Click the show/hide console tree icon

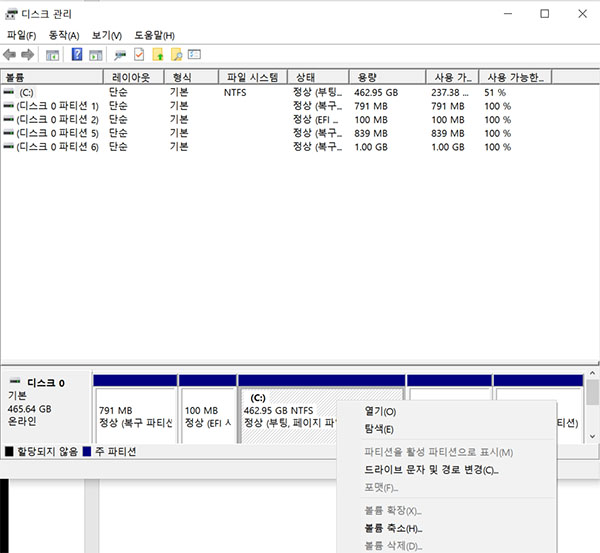[52, 54]
